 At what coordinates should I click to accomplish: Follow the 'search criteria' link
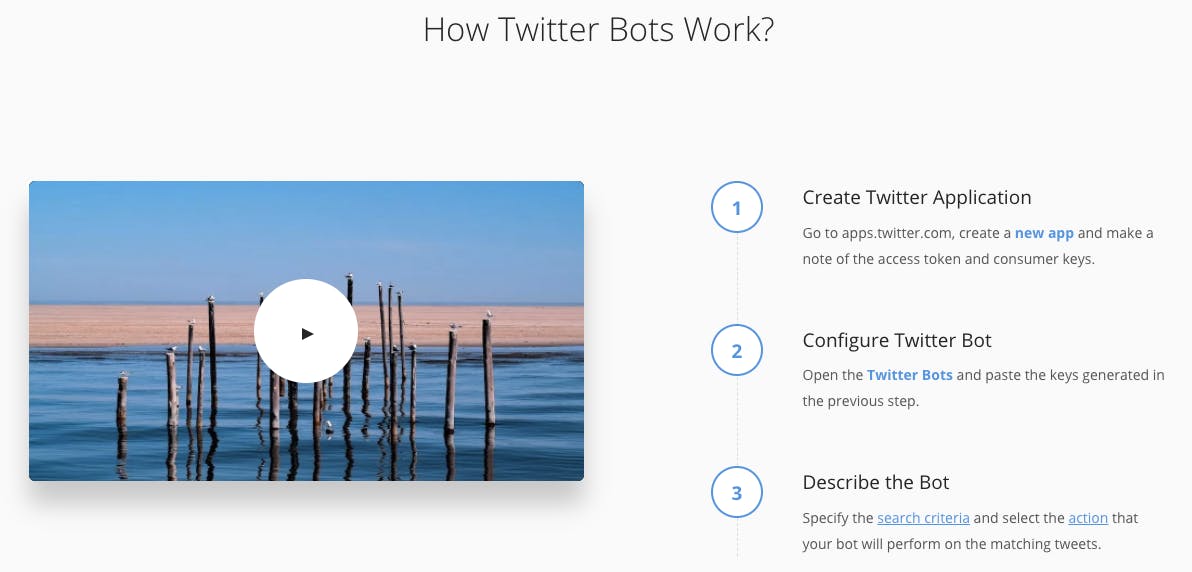923,518
